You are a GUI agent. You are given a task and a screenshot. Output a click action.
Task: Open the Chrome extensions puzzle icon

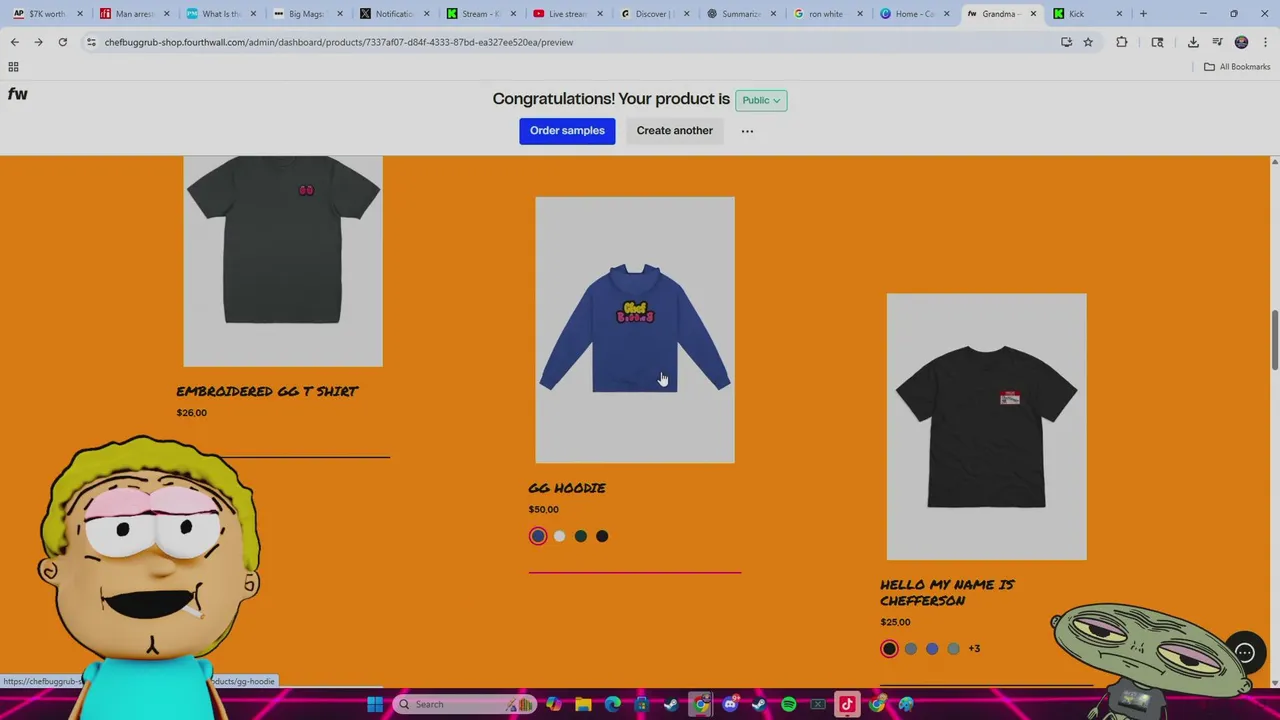(1121, 42)
